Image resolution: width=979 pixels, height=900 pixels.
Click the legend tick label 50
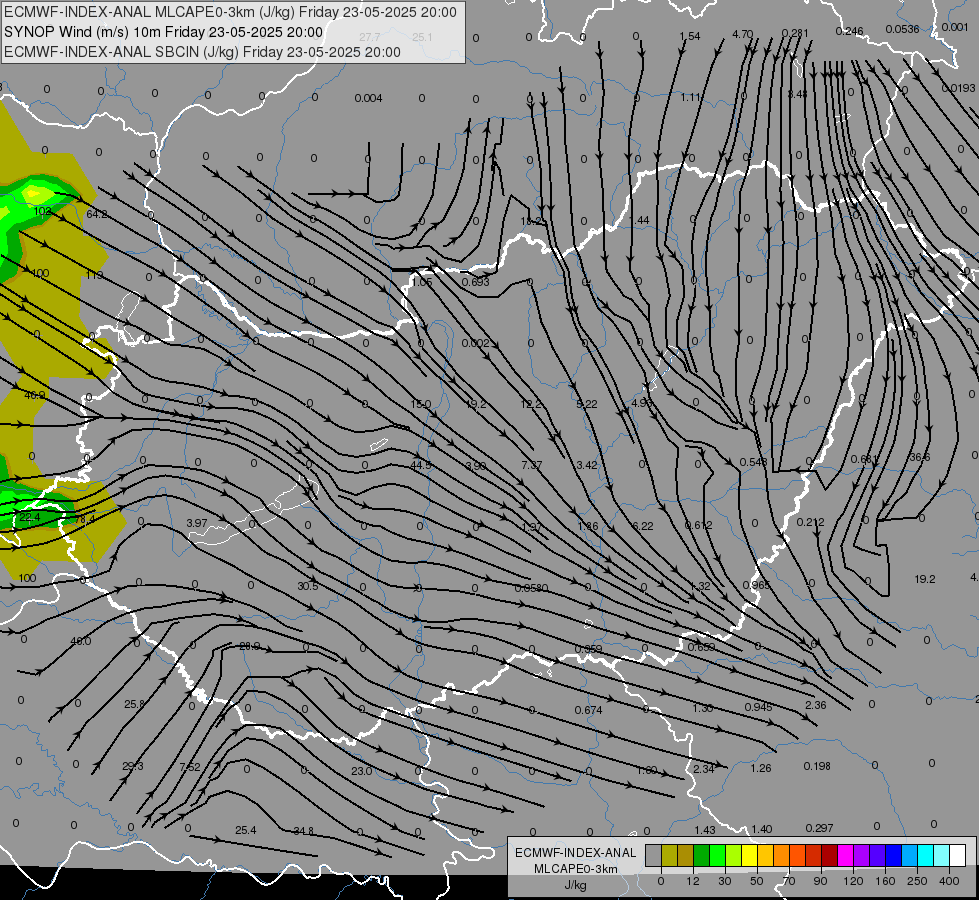757,881
